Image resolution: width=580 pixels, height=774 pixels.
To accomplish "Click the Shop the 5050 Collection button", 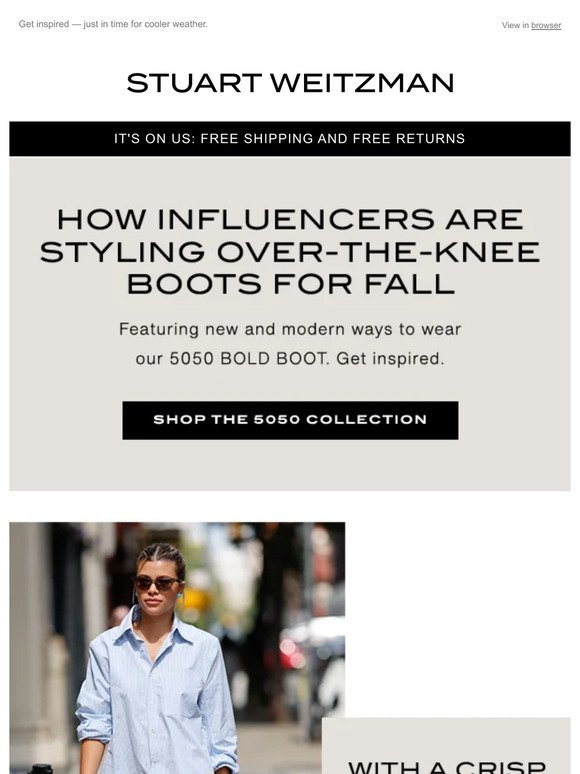I will click(x=290, y=420).
